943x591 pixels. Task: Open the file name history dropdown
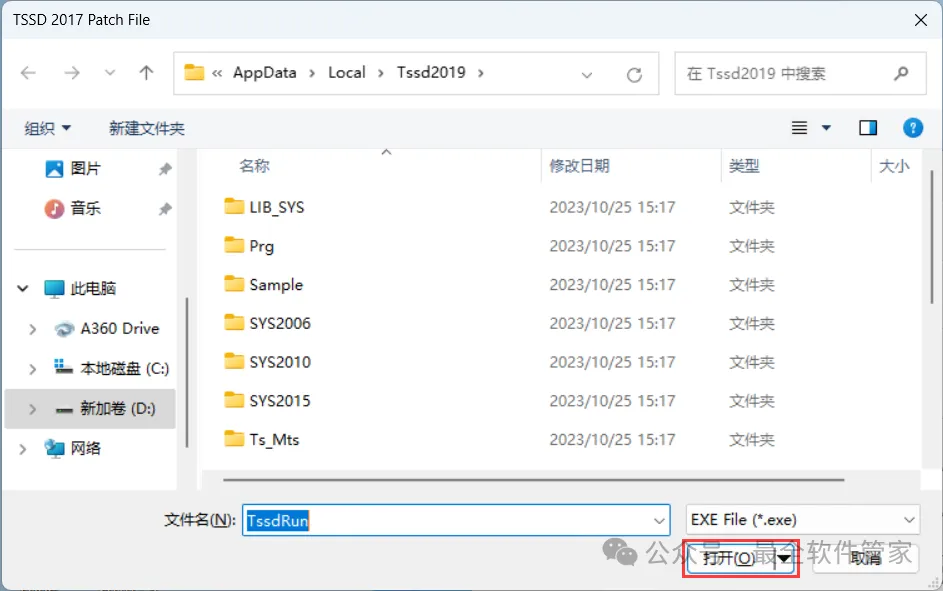tap(659, 521)
